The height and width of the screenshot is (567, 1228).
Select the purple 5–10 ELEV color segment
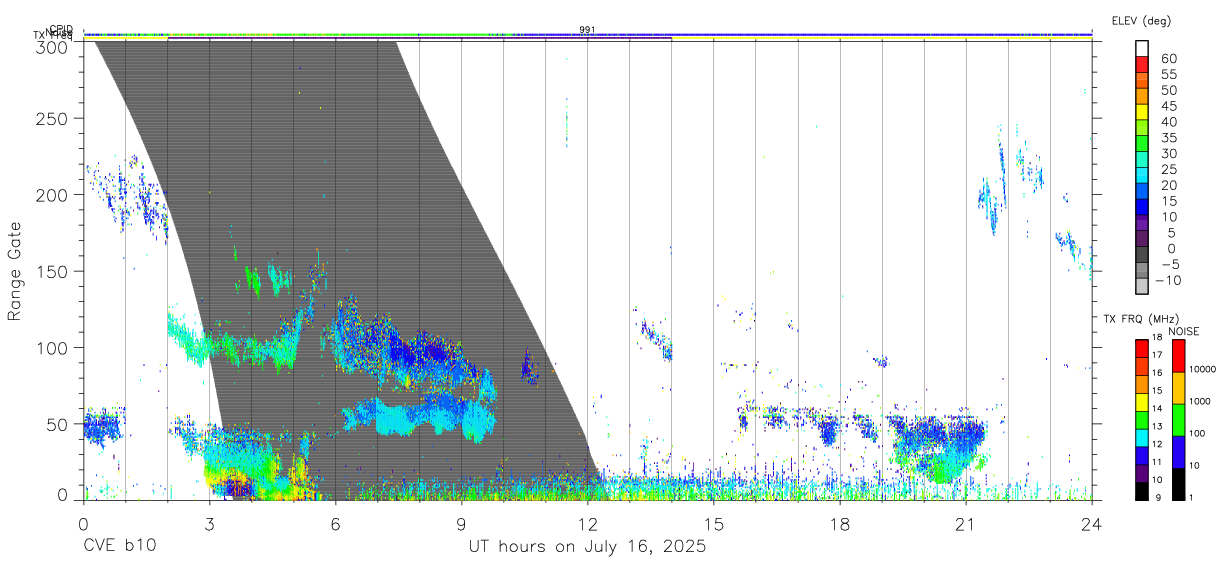tap(1142, 224)
